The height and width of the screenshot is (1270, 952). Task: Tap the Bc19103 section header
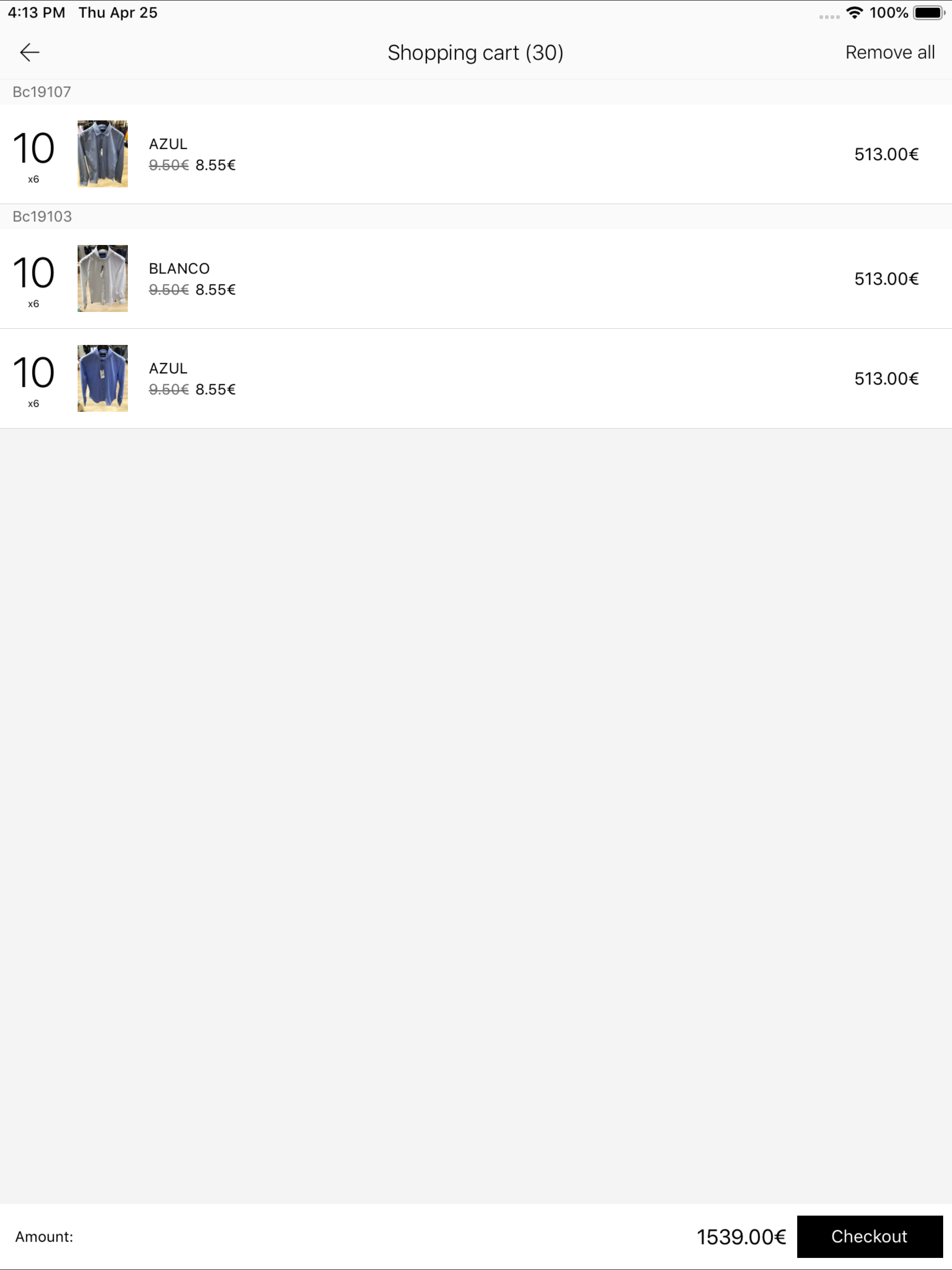(x=476, y=217)
